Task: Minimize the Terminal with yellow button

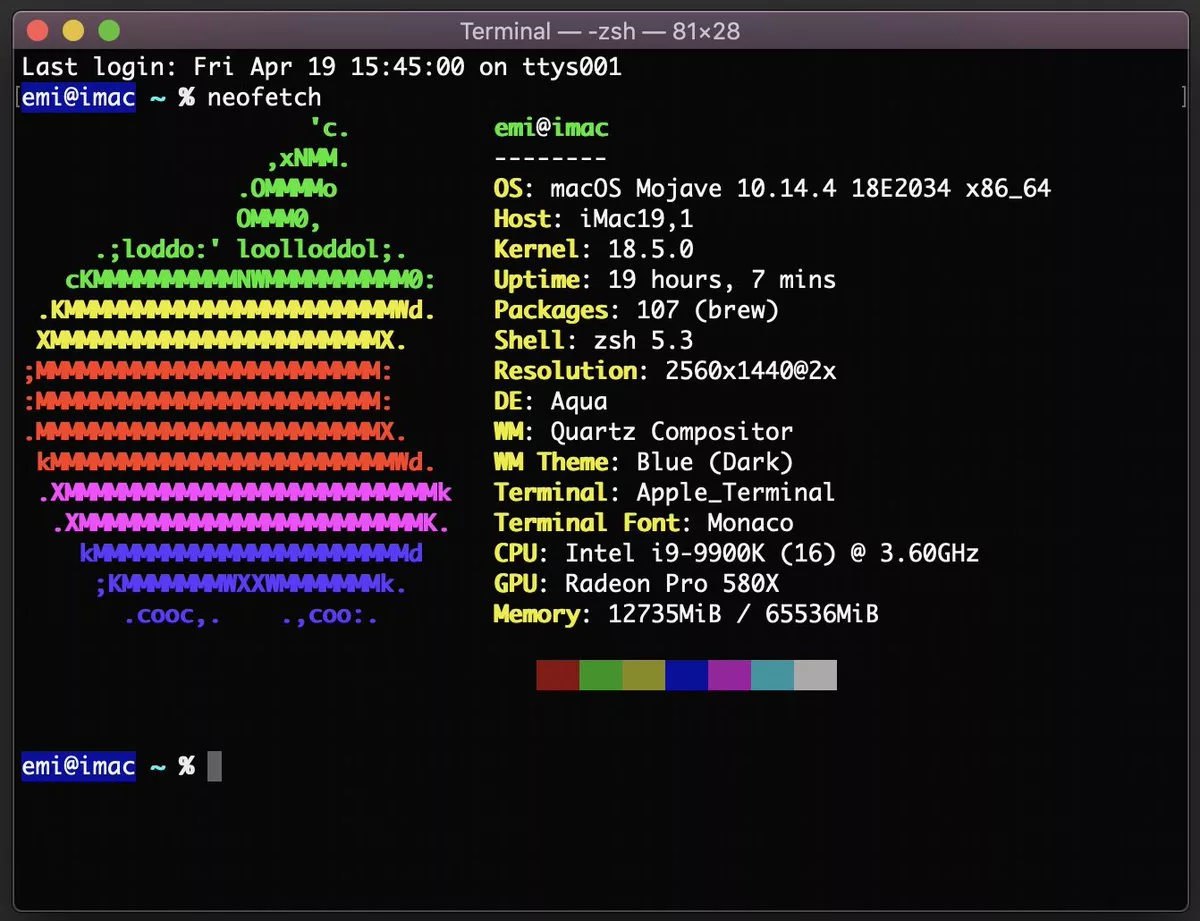Action: point(73,31)
